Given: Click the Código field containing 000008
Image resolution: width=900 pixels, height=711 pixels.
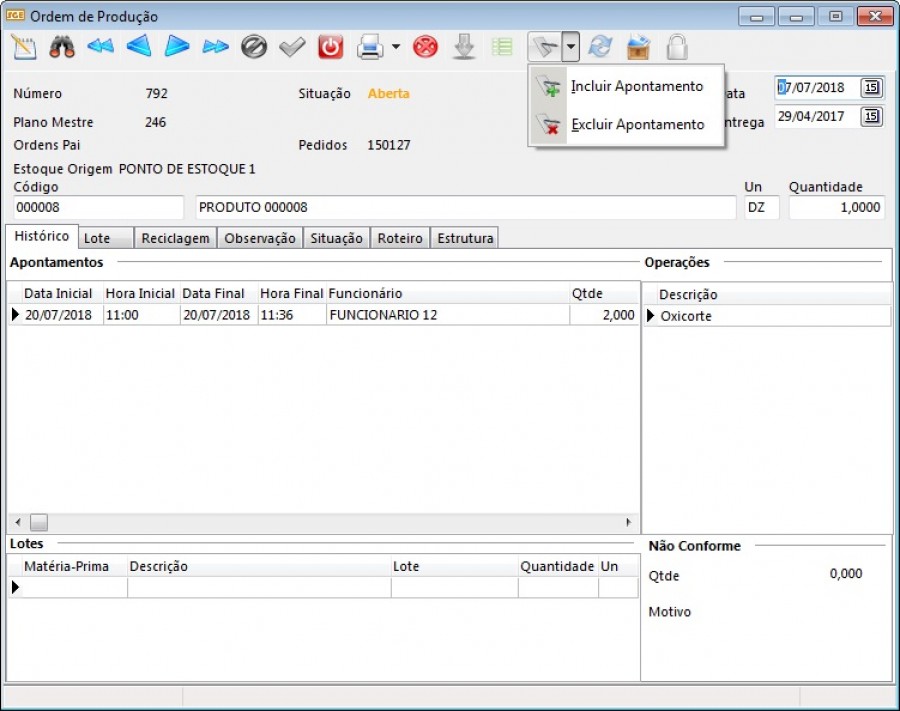Looking at the screenshot, I should click(x=98, y=207).
